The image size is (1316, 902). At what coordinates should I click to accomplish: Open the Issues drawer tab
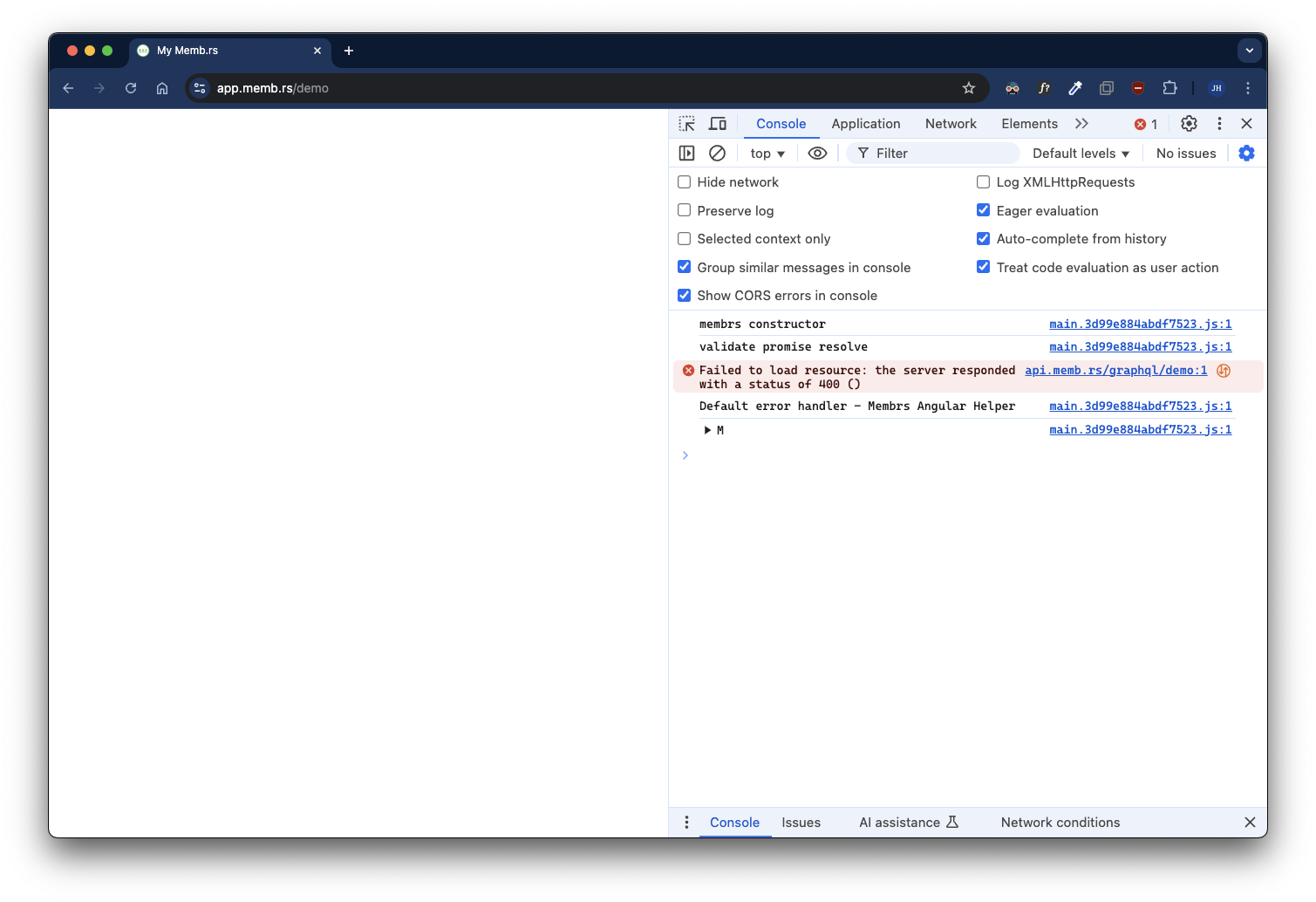click(x=801, y=823)
